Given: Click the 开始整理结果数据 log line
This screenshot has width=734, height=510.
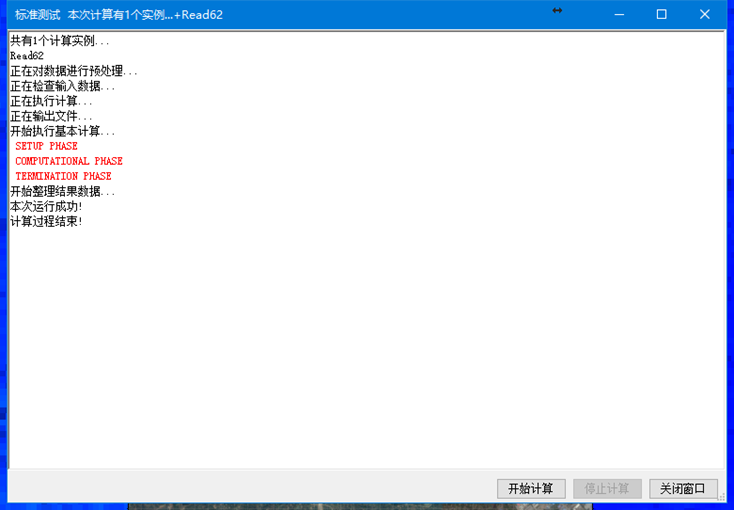Looking at the screenshot, I should click(x=62, y=191).
